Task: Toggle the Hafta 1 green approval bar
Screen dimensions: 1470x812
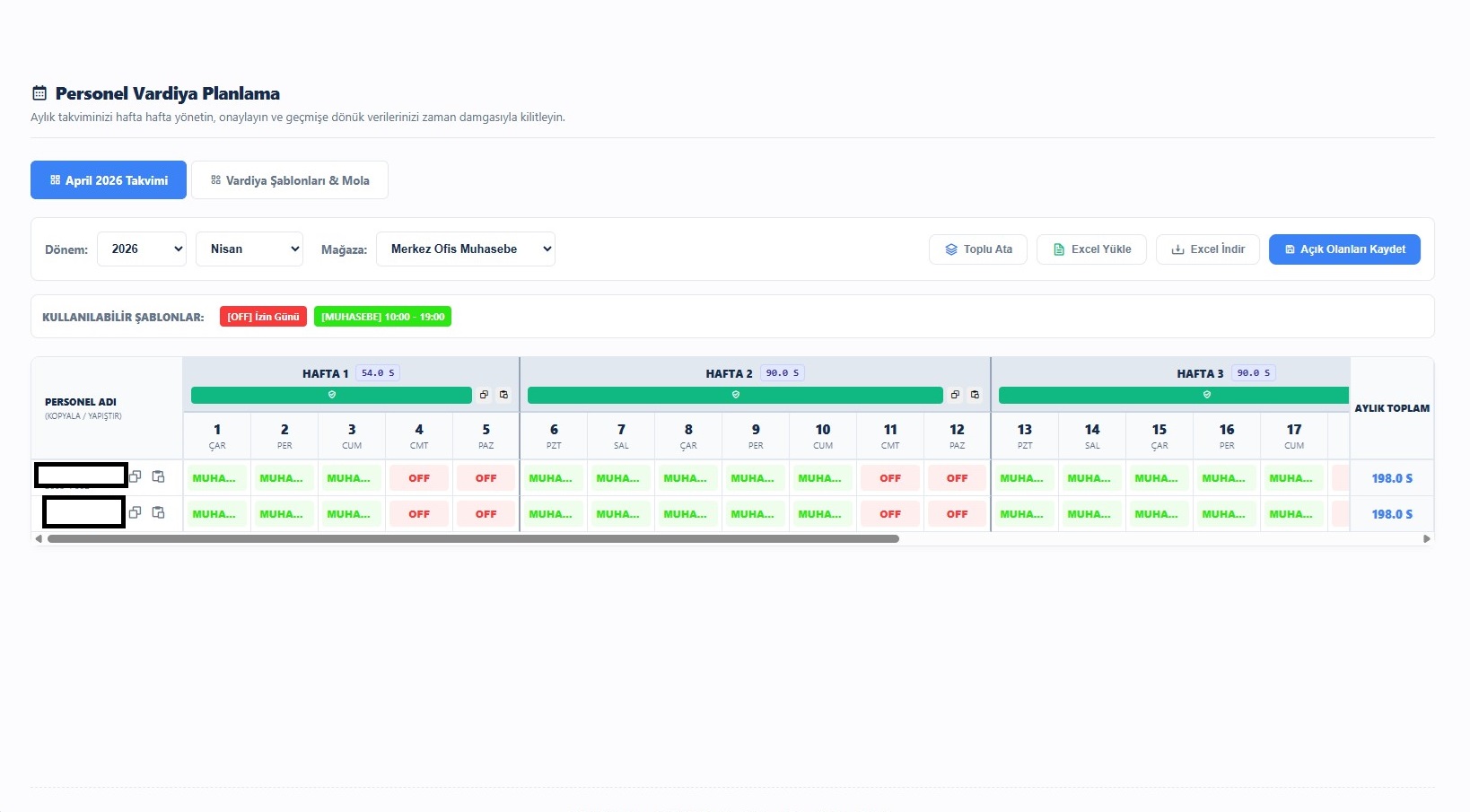Action: point(331,395)
